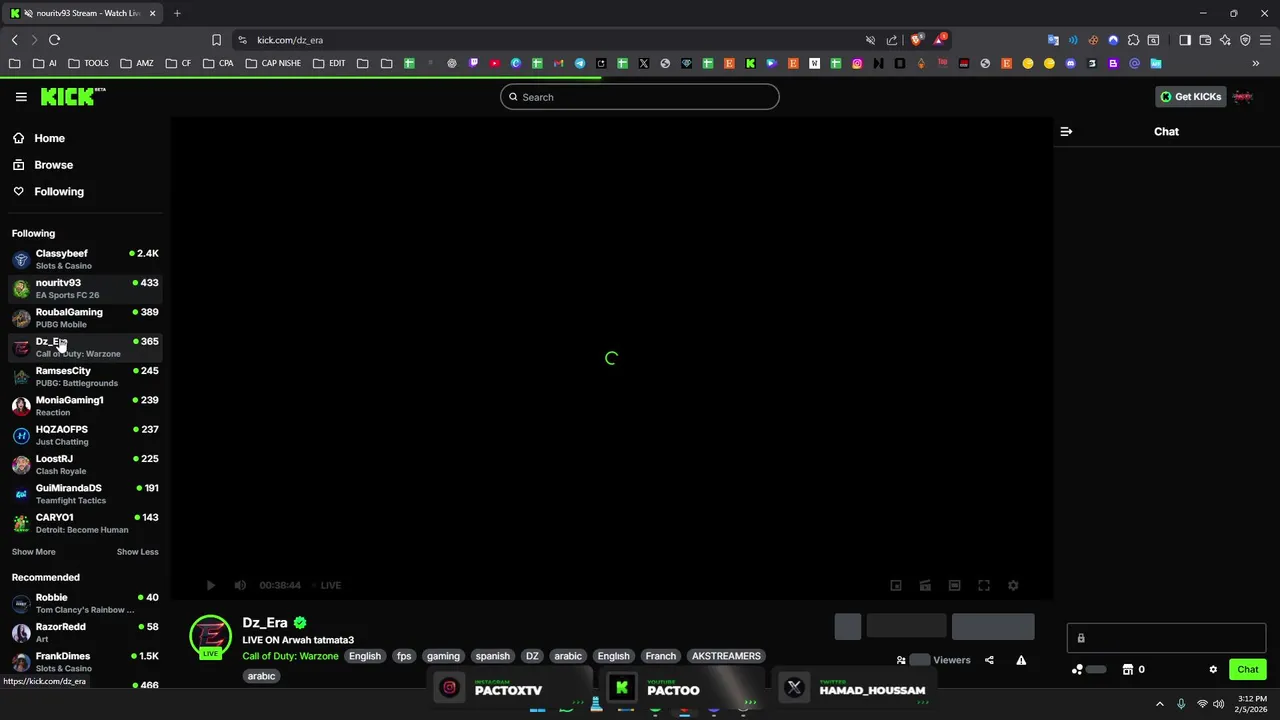This screenshot has width=1280, height=720.
Task: Open Call of Duty: Warzone category link
Action: point(290,656)
